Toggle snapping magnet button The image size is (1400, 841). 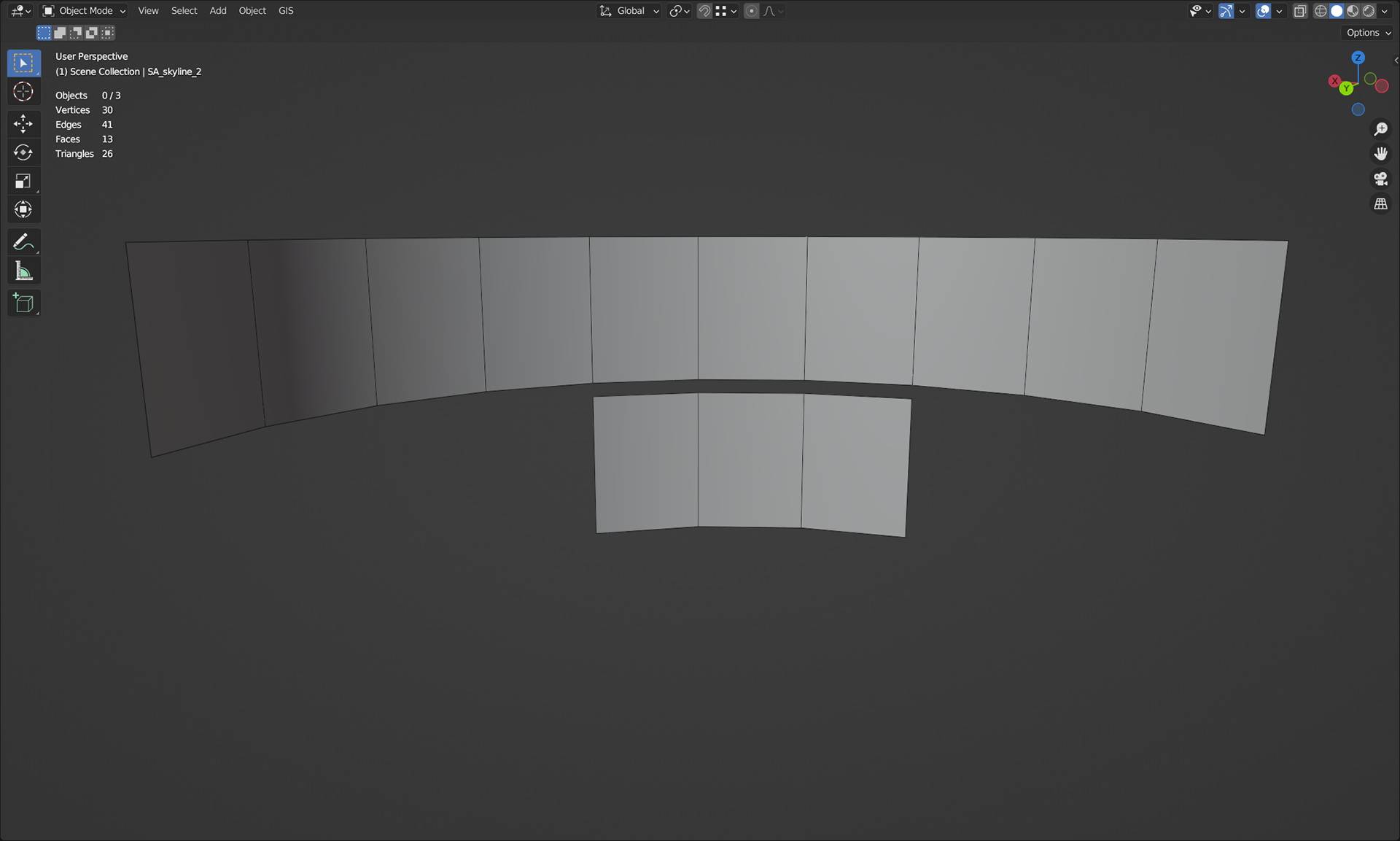point(704,11)
